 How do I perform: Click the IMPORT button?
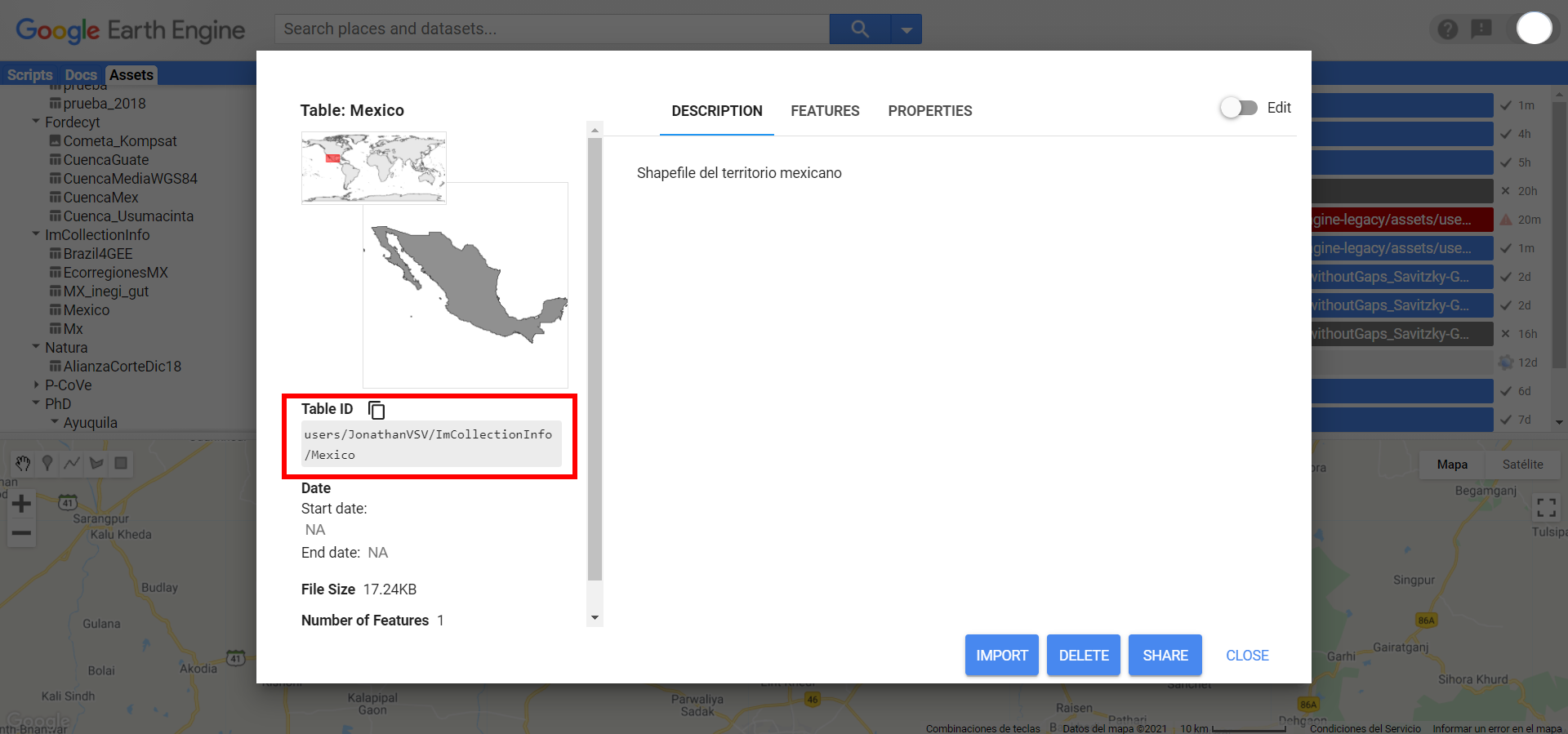coord(1002,655)
